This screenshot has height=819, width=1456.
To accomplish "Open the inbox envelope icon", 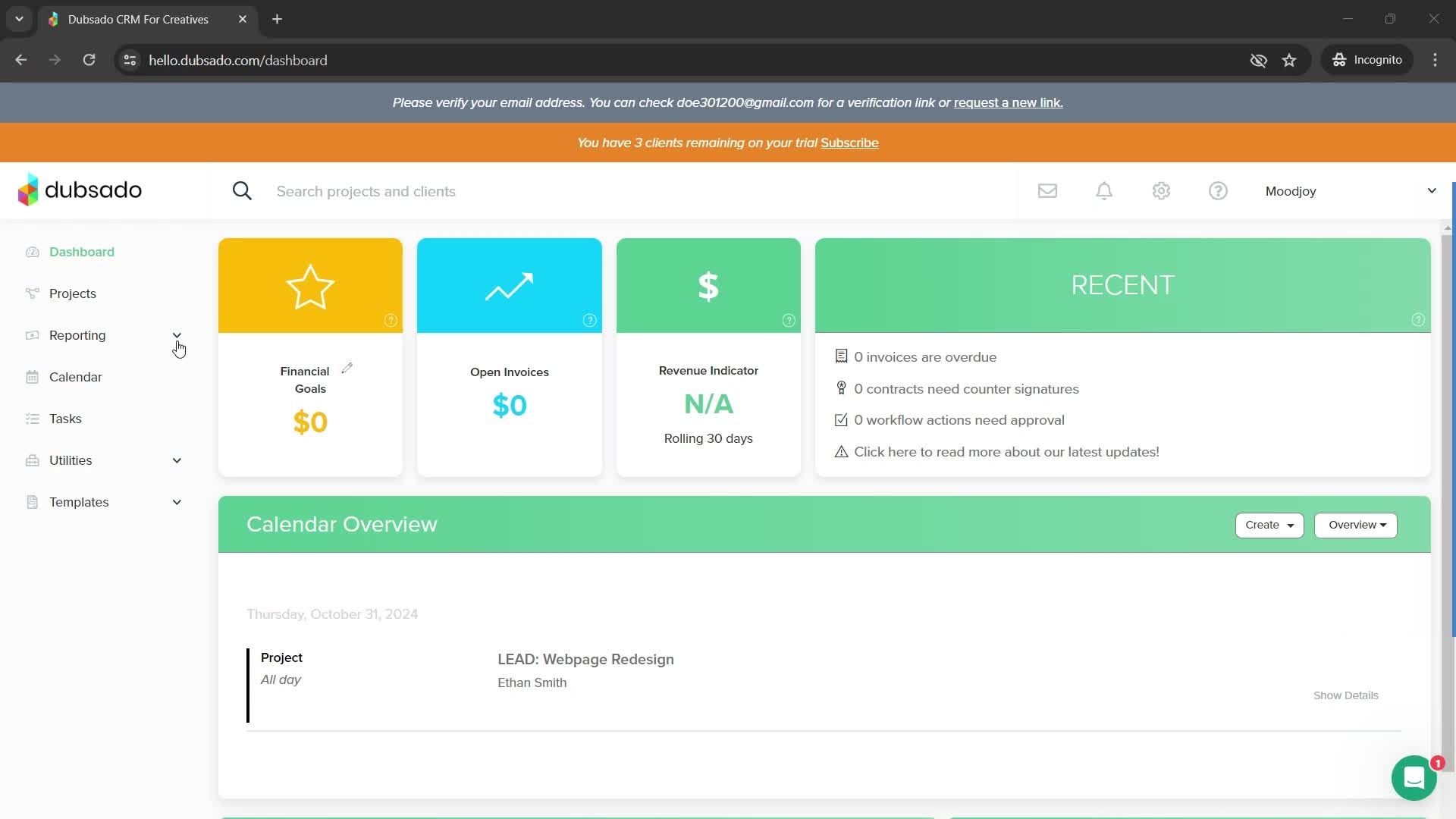I will [1047, 191].
